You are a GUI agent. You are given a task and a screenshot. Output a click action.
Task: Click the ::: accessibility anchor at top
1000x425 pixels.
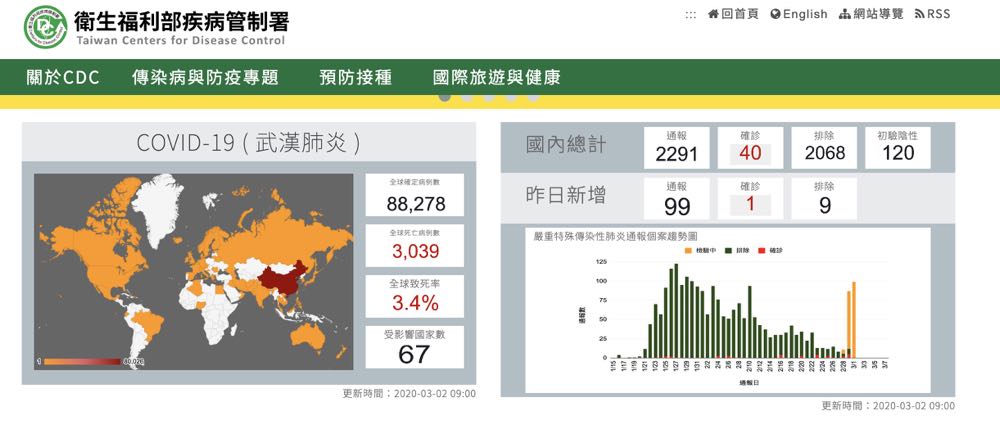pyautogui.click(x=690, y=14)
